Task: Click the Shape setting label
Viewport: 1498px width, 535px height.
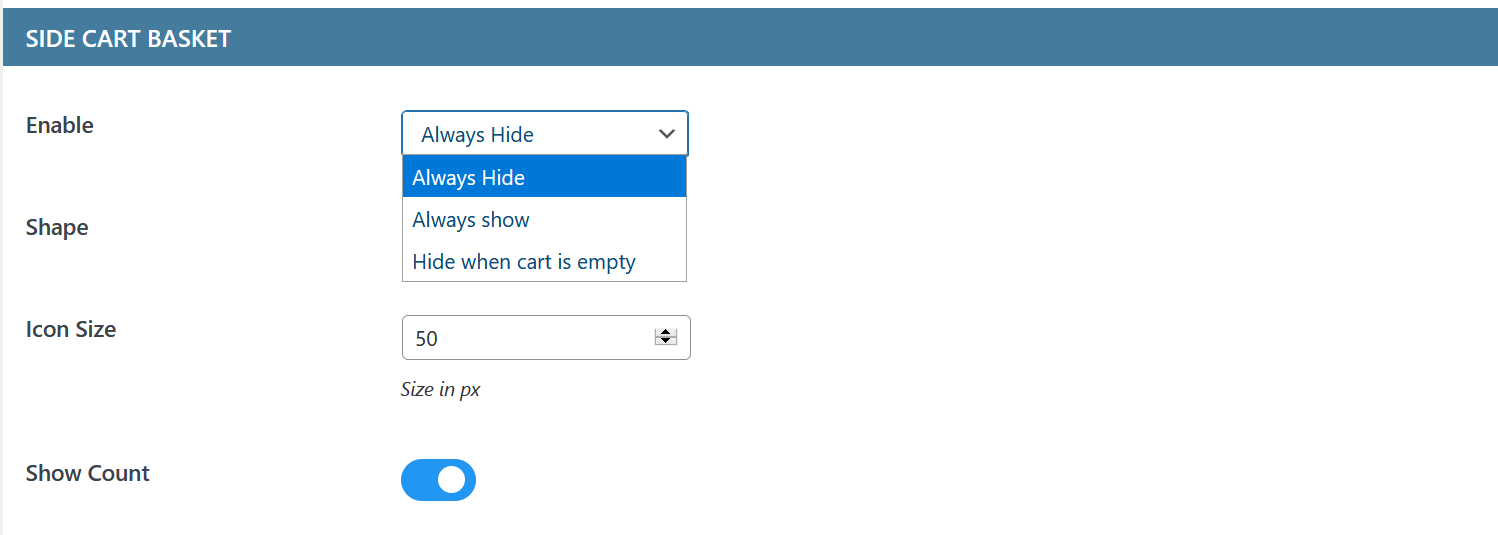Action: coord(57,228)
